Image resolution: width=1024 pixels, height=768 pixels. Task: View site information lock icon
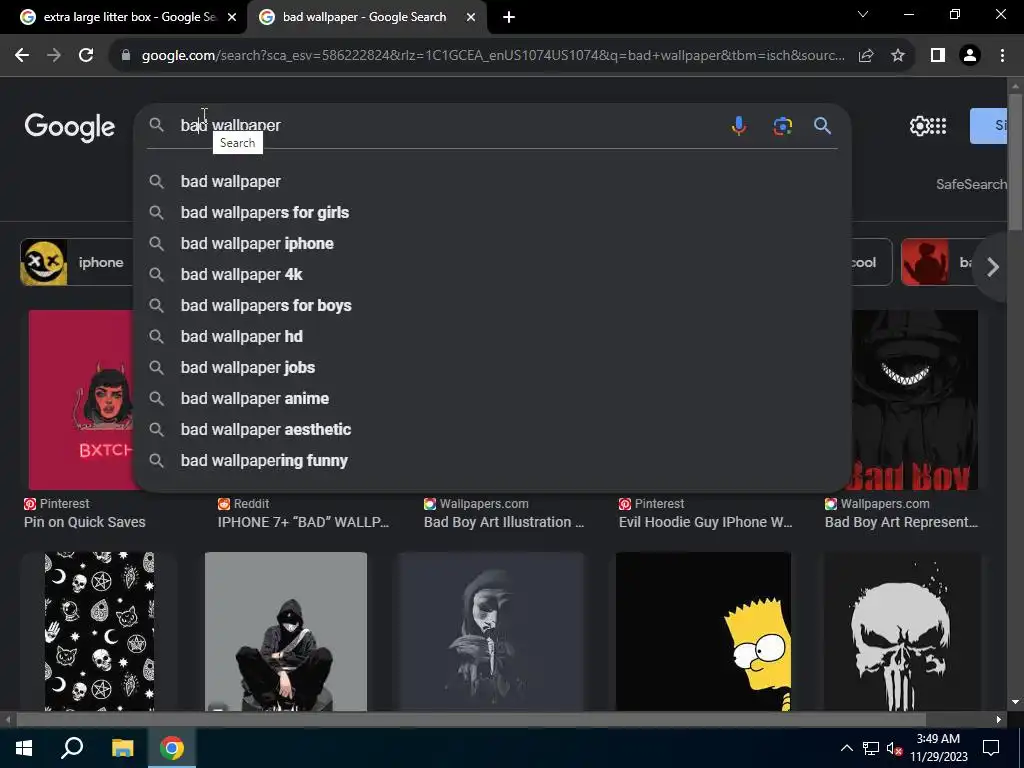(126, 56)
